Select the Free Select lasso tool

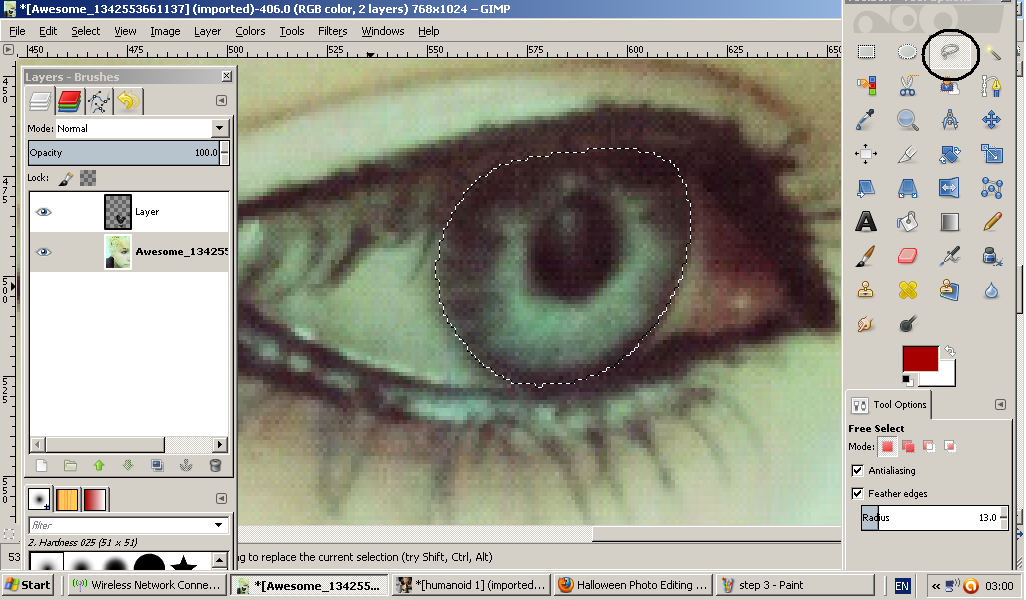(x=949, y=53)
